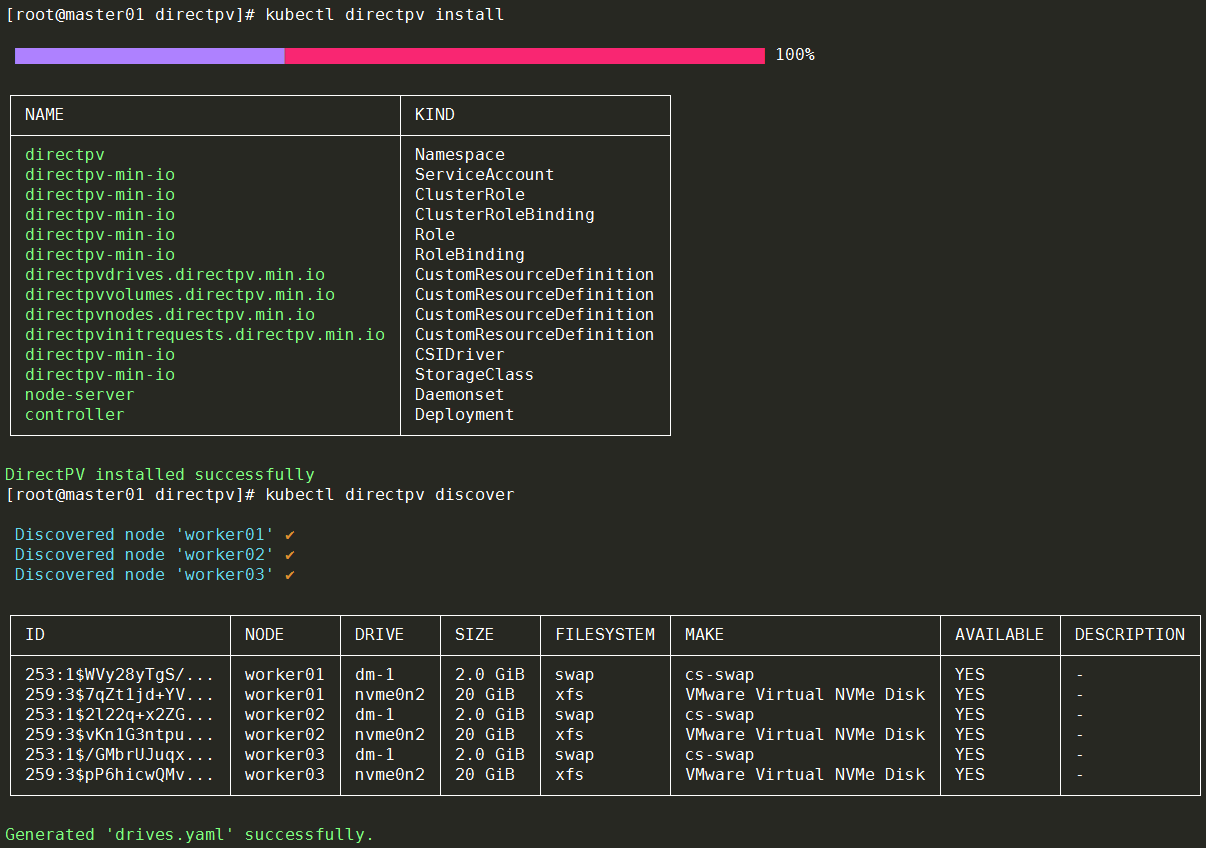Click the pink segment of the progress bar
1206x848 pixels.
(524, 55)
